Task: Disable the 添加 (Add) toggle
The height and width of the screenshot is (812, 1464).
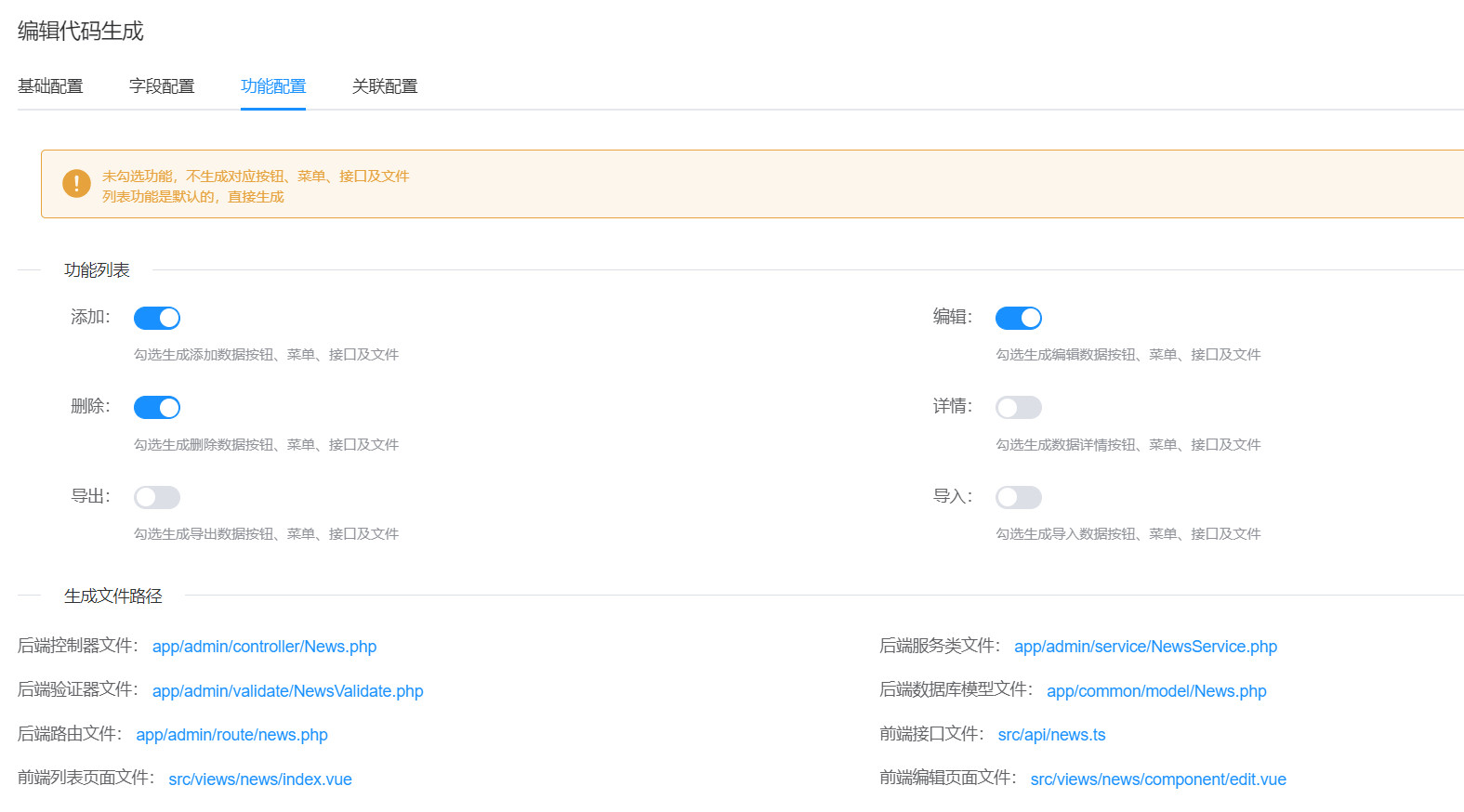Action: click(x=157, y=319)
